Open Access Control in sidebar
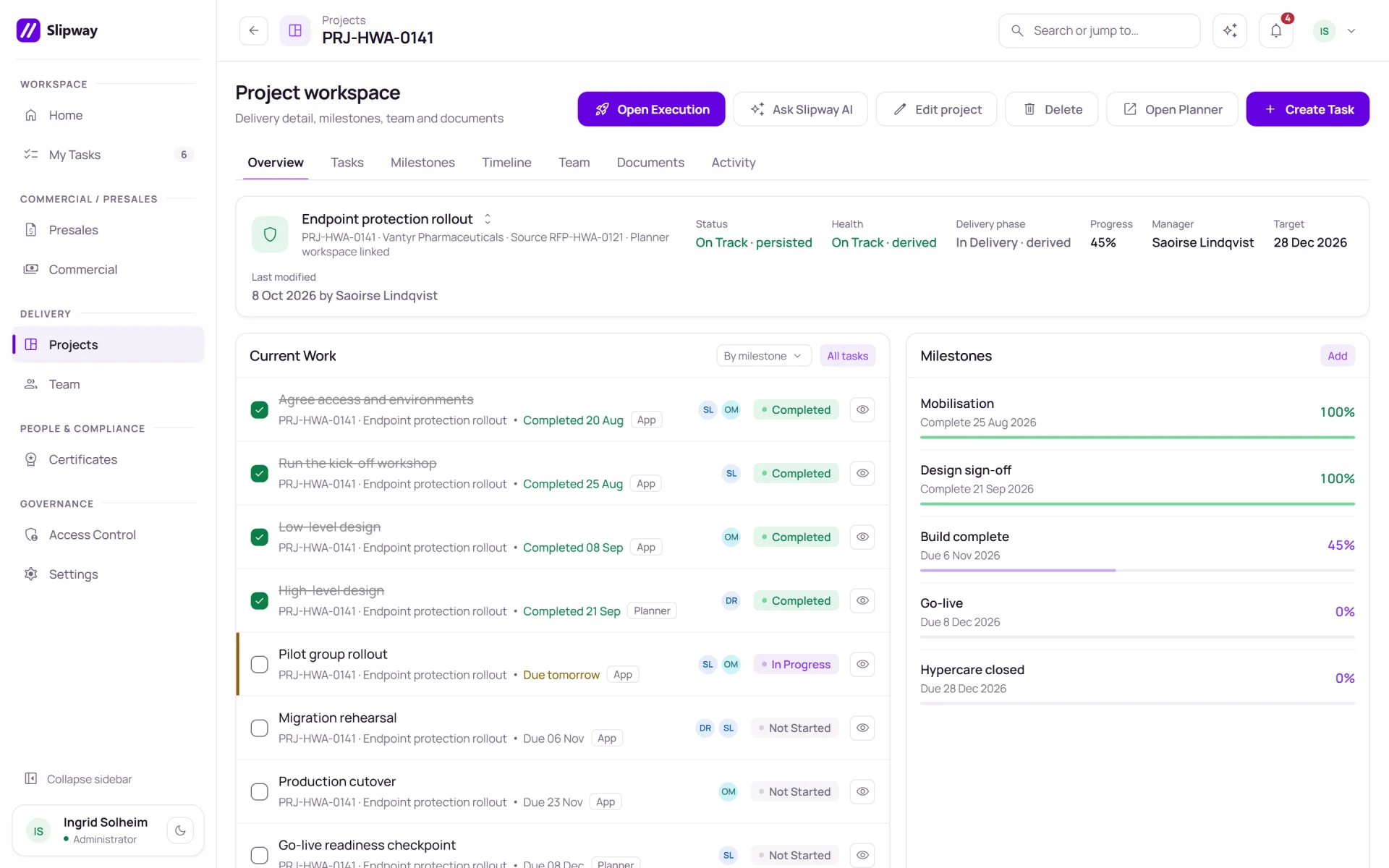1389x868 pixels. tap(109, 535)
